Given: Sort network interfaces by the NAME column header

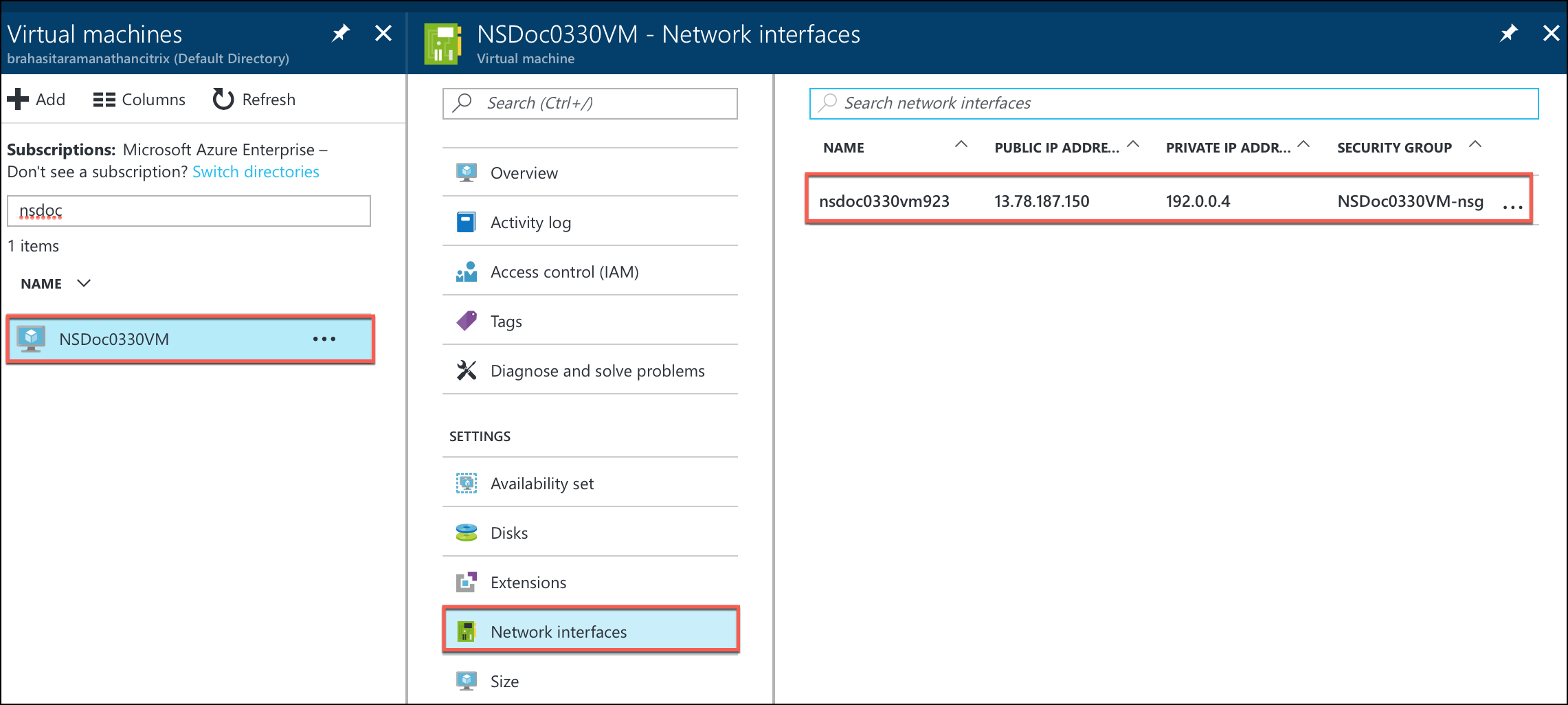Looking at the screenshot, I should click(844, 148).
